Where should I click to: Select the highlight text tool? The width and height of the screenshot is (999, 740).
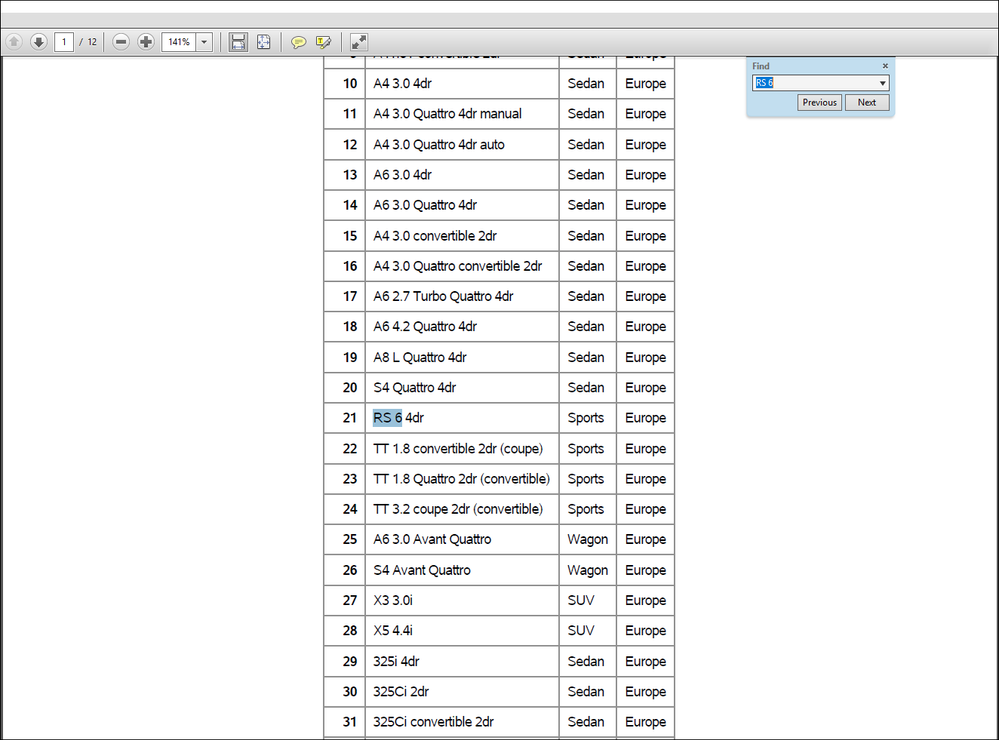pyautogui.click(x=324, y=42)
